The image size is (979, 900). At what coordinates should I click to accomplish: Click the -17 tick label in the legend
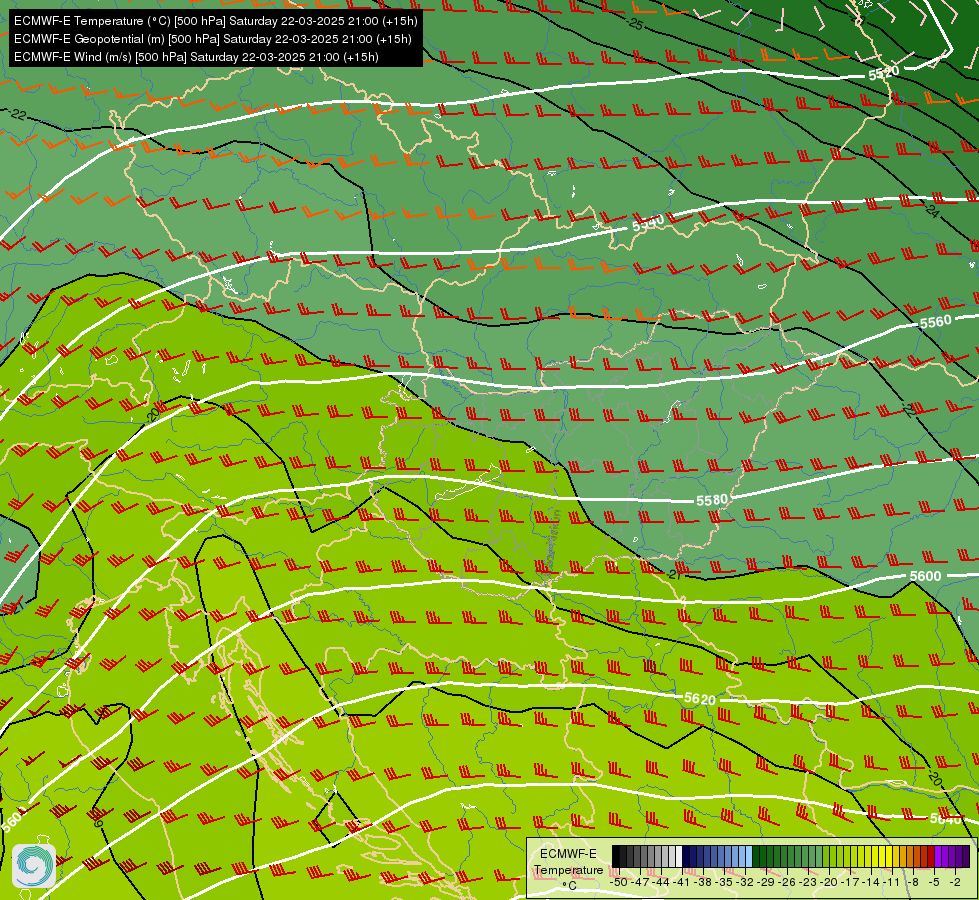[x=850, y=883]
